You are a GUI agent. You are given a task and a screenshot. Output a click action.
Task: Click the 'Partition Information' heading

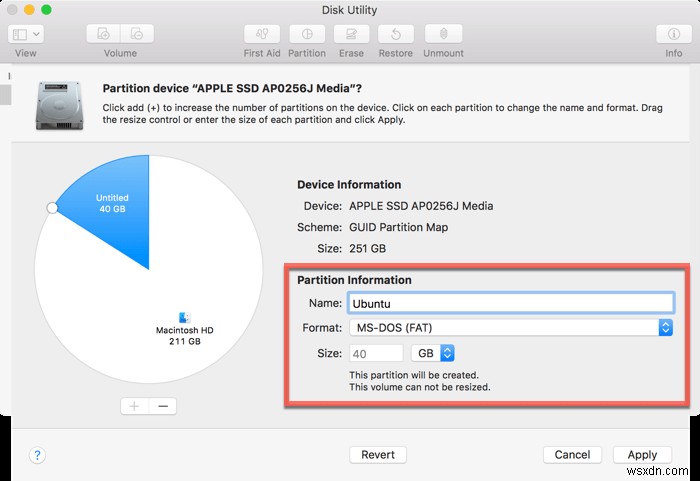[354, 280]
